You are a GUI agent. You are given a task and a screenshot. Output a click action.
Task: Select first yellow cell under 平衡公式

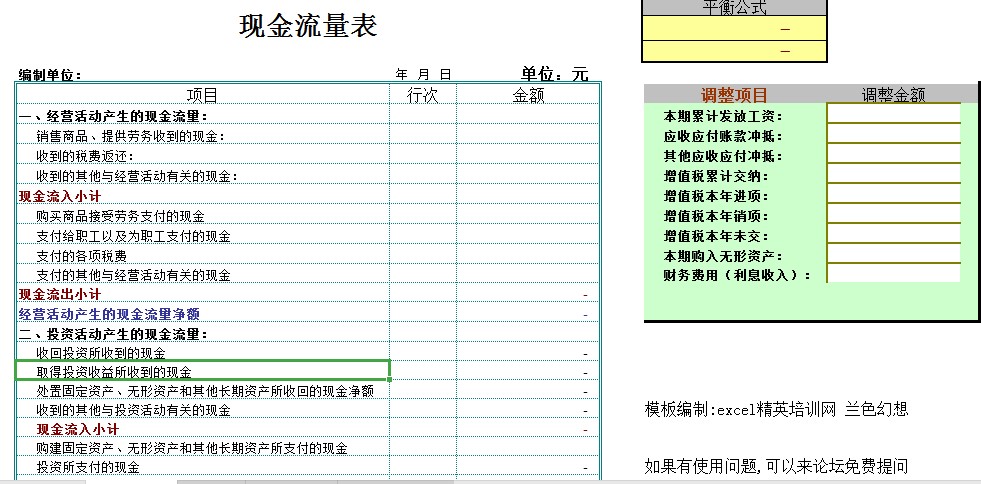(734, 29)
